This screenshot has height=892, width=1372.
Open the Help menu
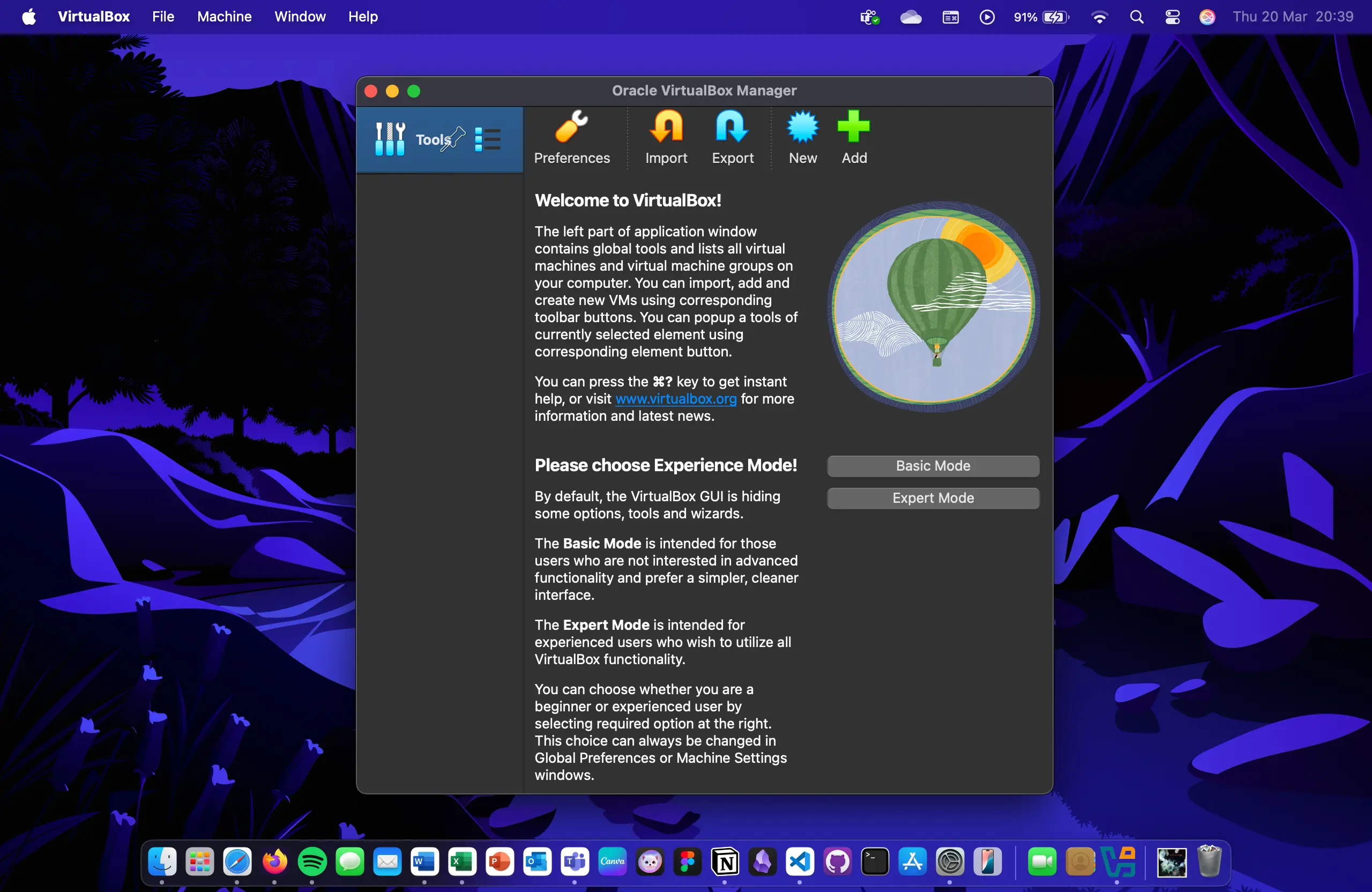(363, 16)
